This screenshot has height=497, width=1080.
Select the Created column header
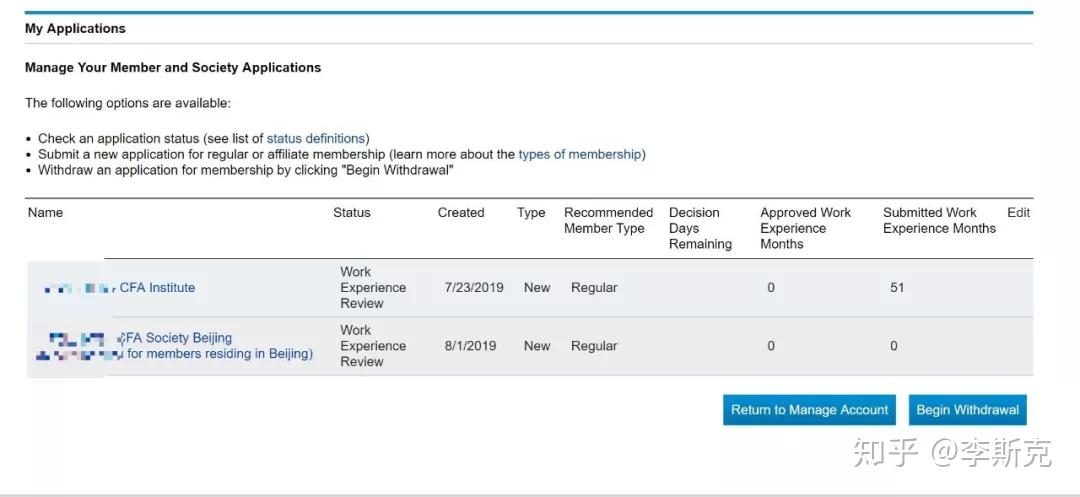pos(460,213)
